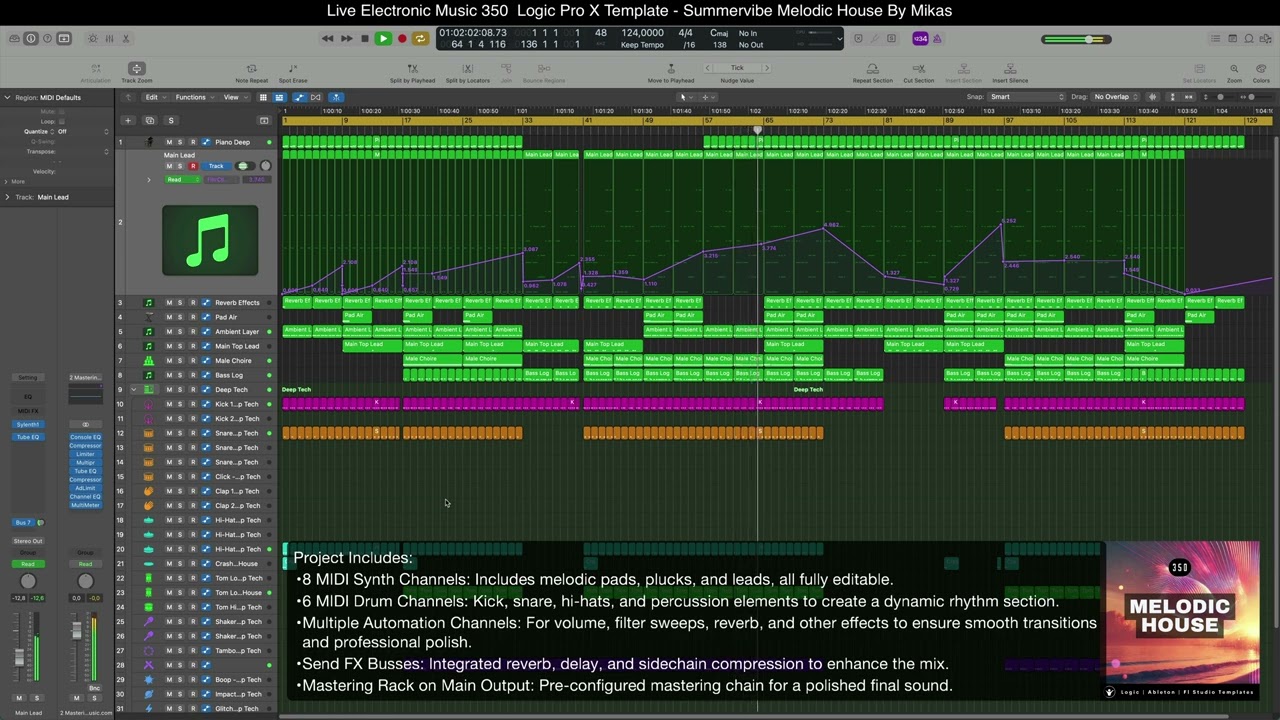Open Quick Help question mark icon
The height and width of the screenshot is (720, 1280).
47,39
